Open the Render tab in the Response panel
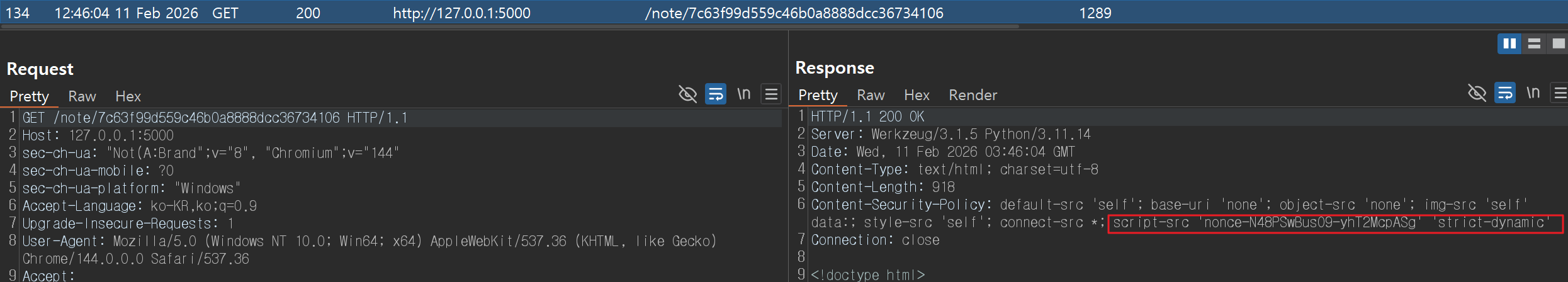This screenshot has height=282, width=1568. coord(973,95)
